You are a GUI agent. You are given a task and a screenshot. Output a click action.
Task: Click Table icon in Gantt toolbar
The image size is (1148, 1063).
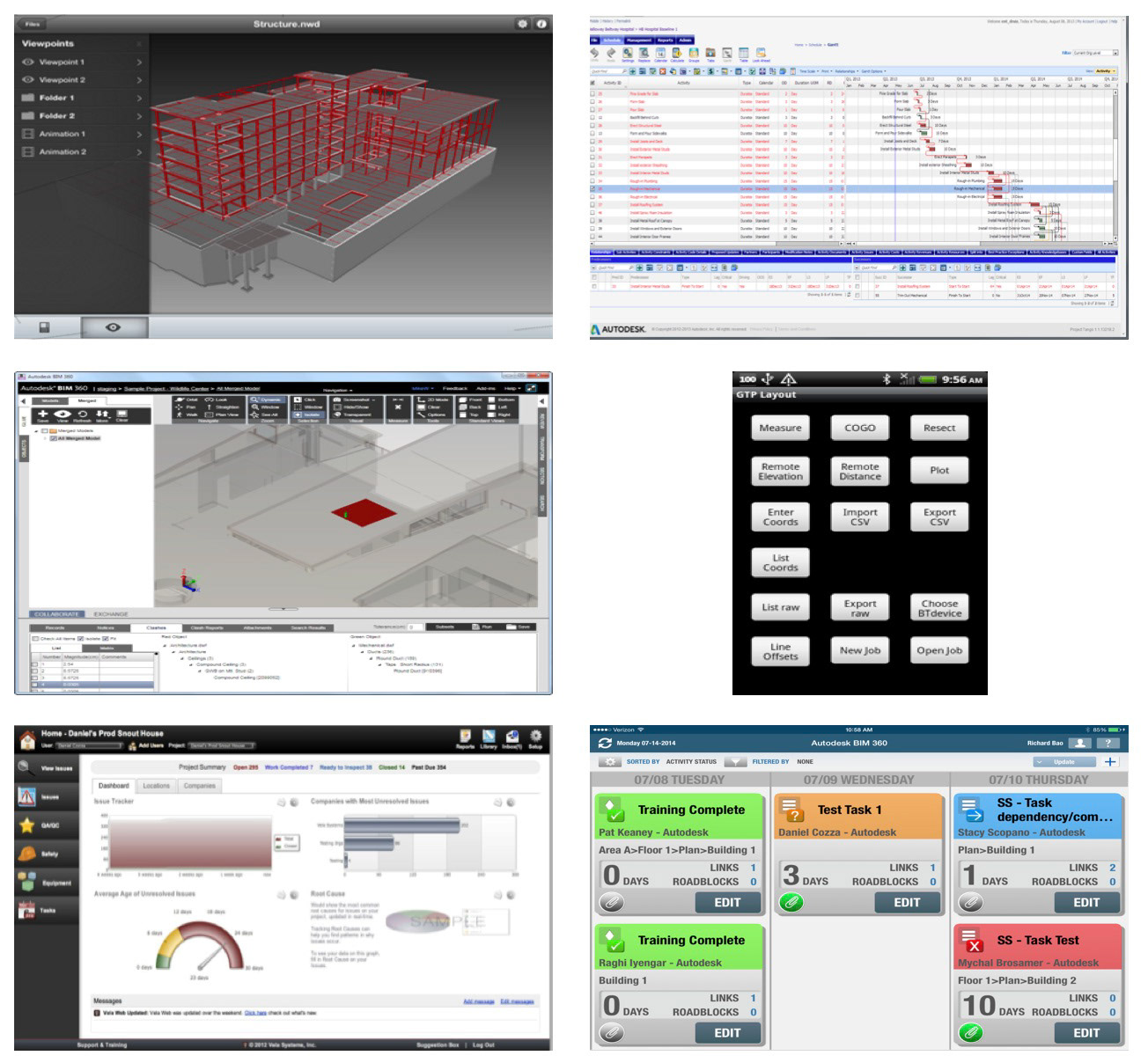pyautogui.click(x=744, y=55)
